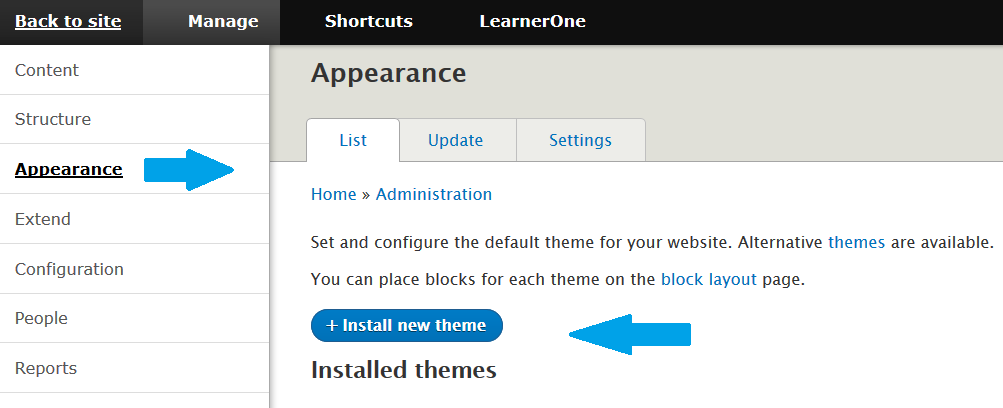Go to Content in the sidebar
This screenshot has width=1003, height=408.
134,70
